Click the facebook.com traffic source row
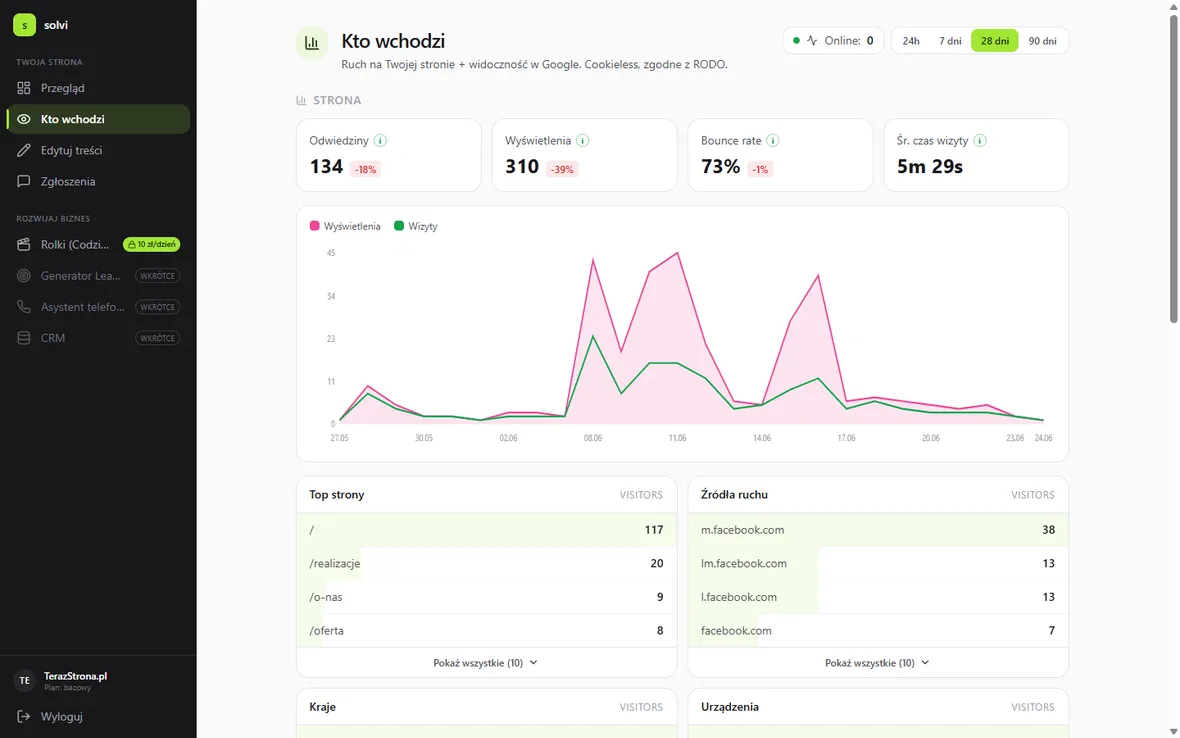 pos(877,630)
